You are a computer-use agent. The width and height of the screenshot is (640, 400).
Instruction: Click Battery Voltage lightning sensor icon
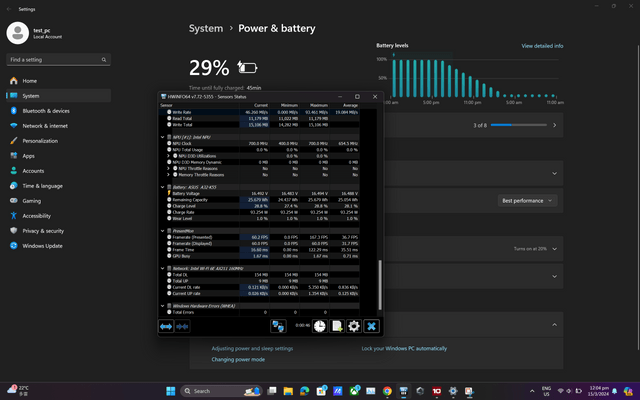(x=169, y=193)
